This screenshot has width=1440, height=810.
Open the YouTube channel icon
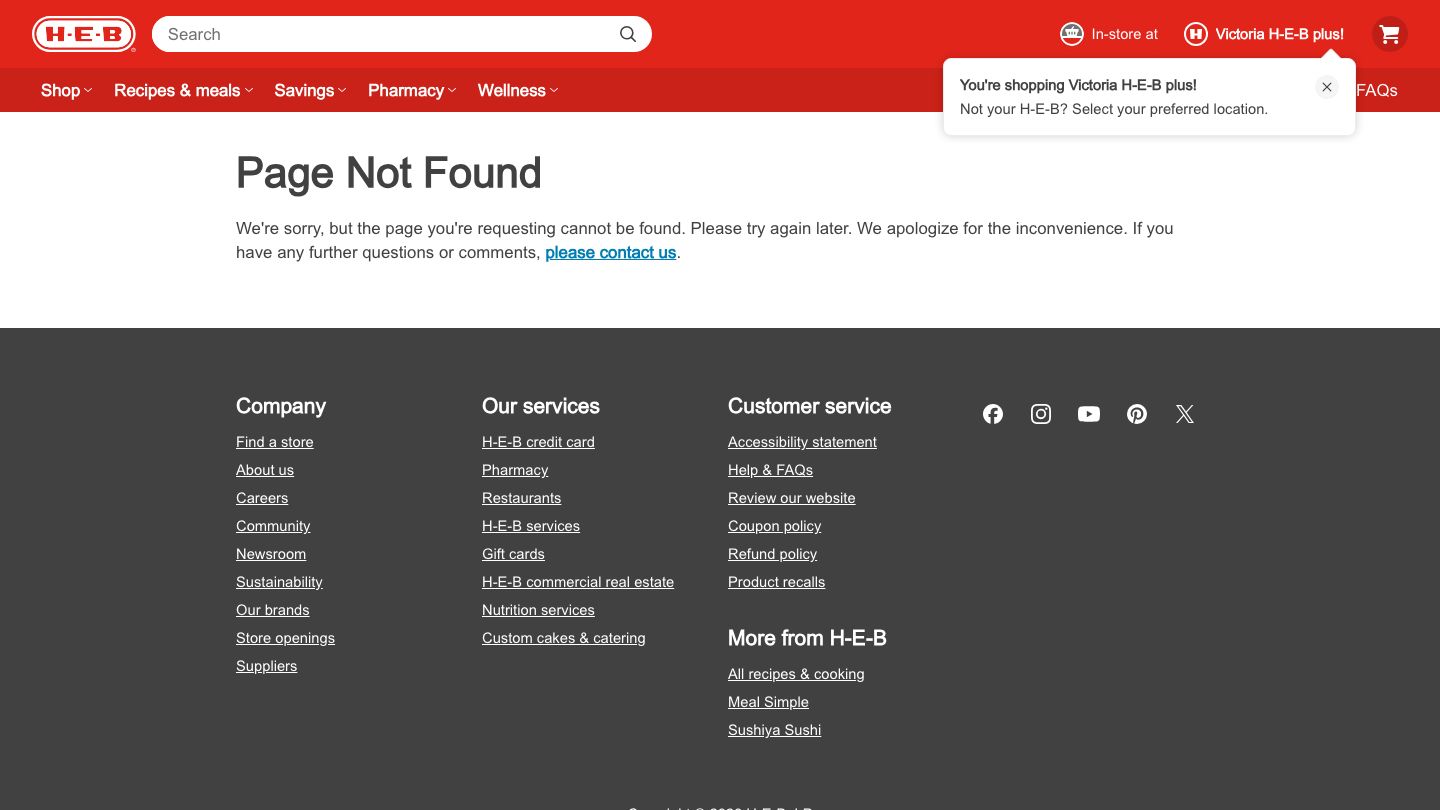tap(1089, 414)
